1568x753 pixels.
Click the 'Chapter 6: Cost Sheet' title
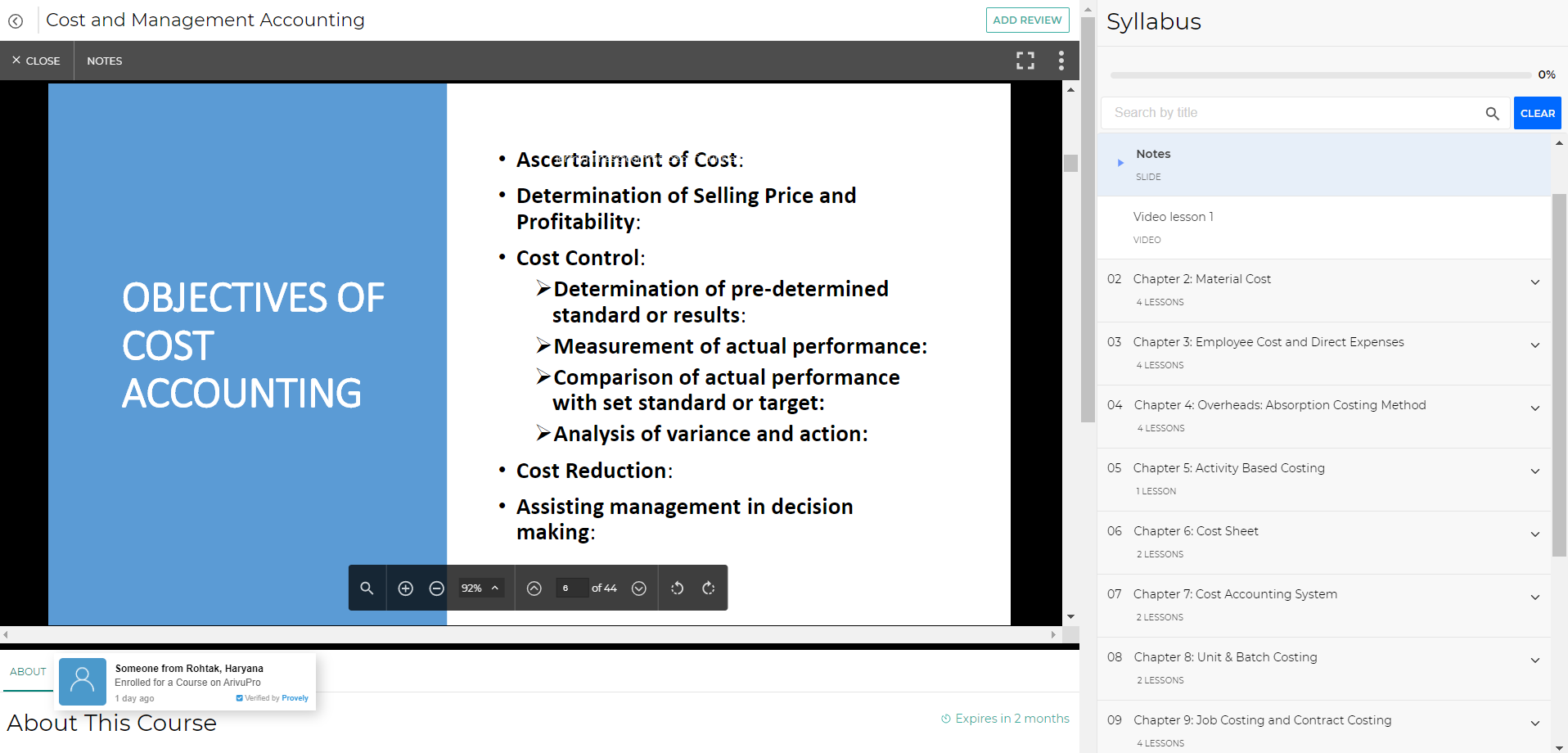point(1196,531)
